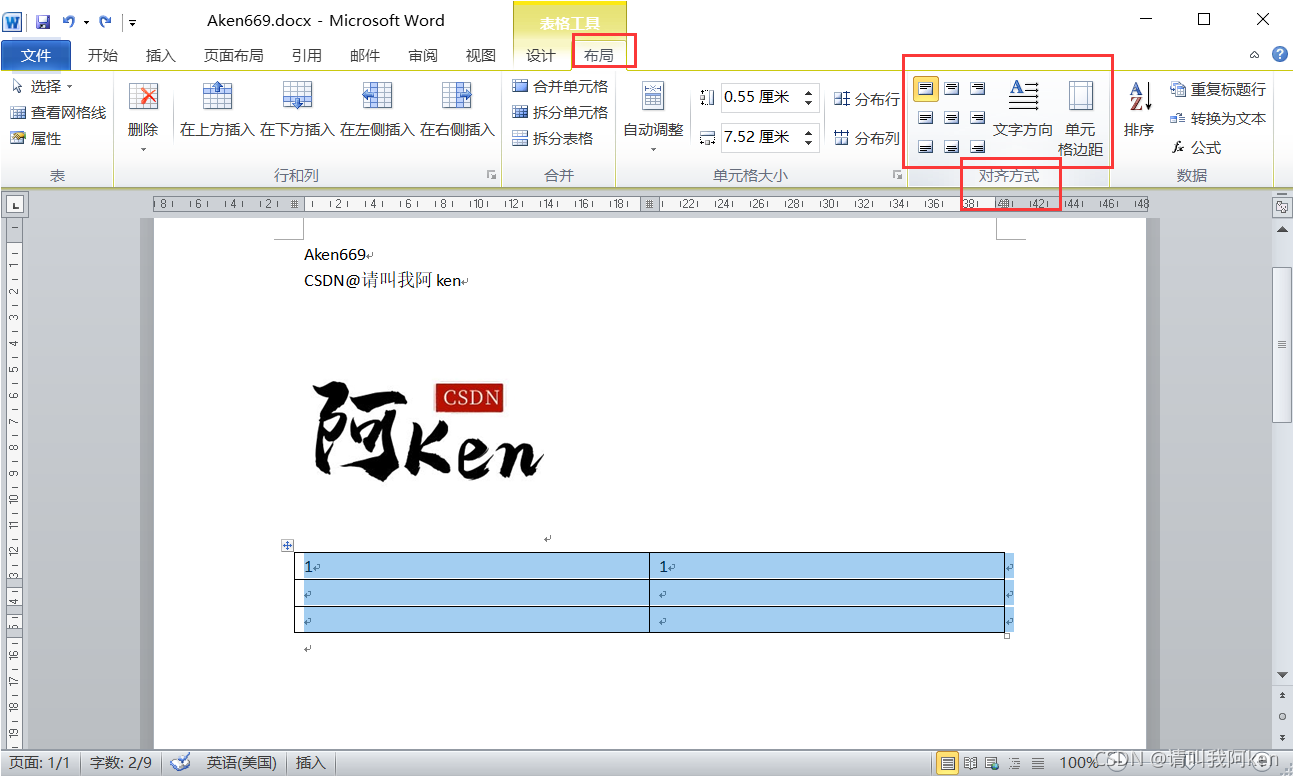Switch to the 引用 ribbon tab
The width and height of the screenshot is (1294, 777).
[306, 56]
